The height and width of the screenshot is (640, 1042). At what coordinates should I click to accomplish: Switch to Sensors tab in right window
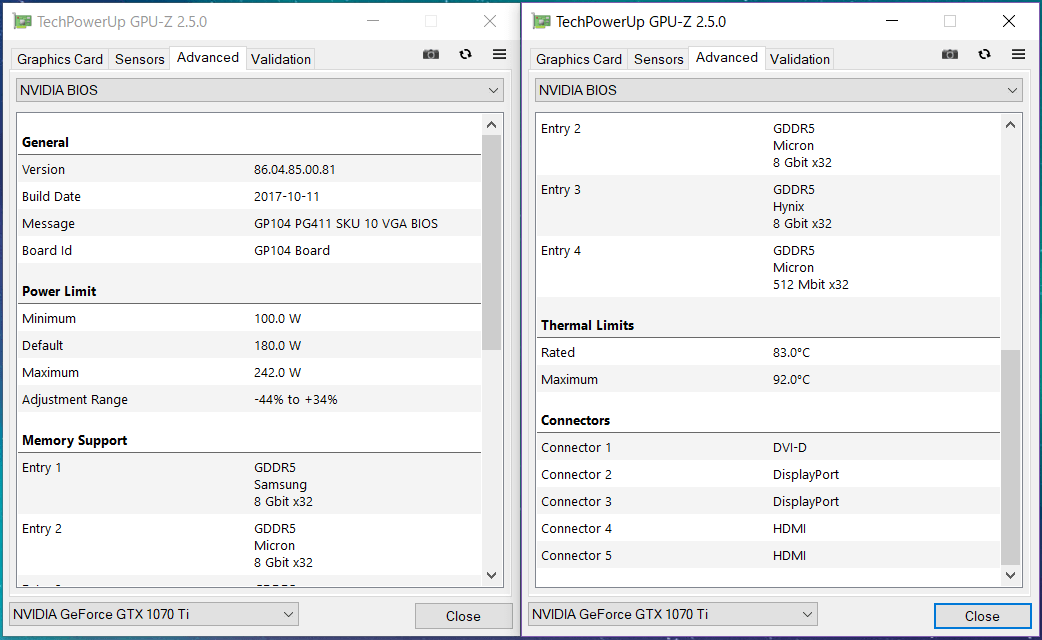[x=659, y=59]
